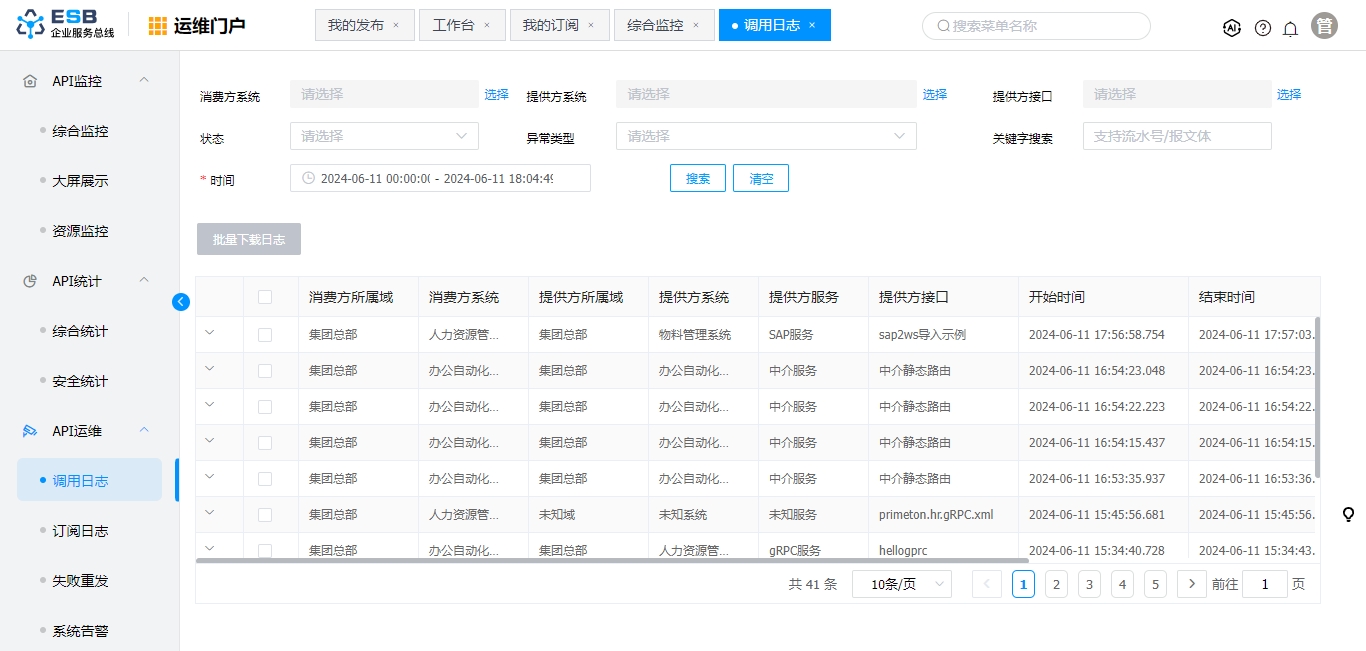
Task: Click the 关键字搜索 input field
Action: click(x=1177, y=136)
